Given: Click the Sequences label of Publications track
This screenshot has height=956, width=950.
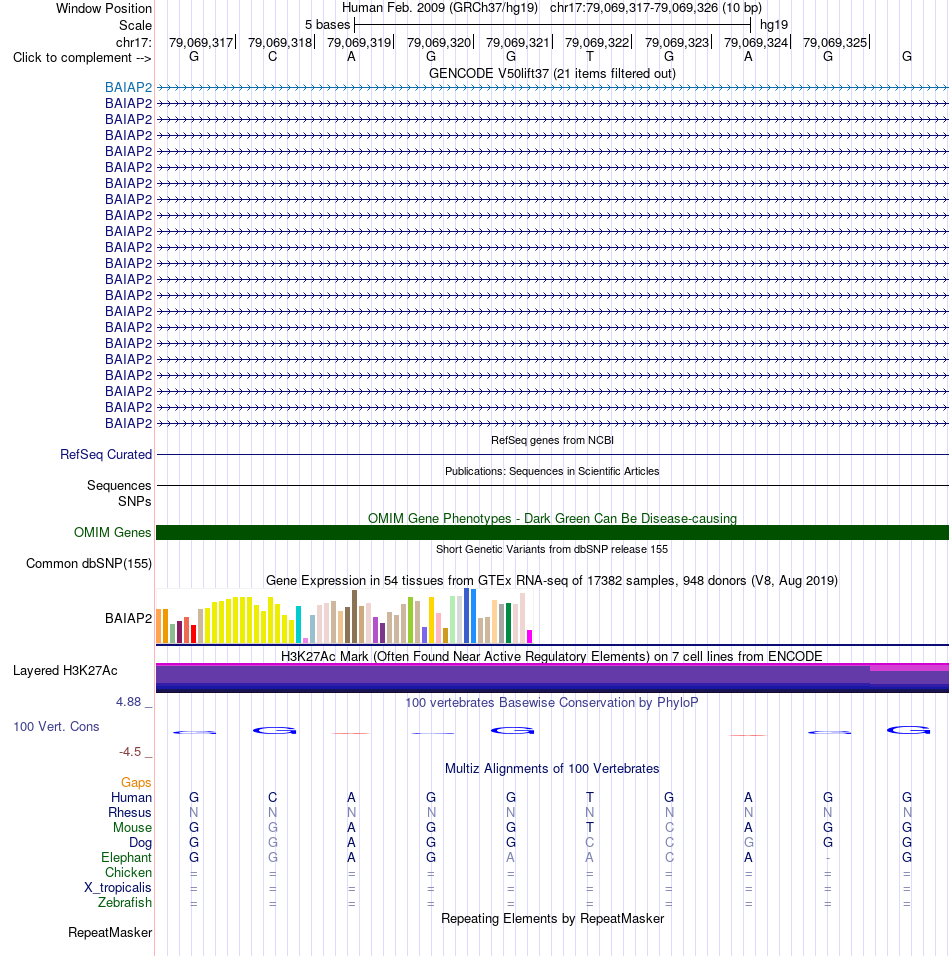Looking at the screenshot, I should click(119, 486).
